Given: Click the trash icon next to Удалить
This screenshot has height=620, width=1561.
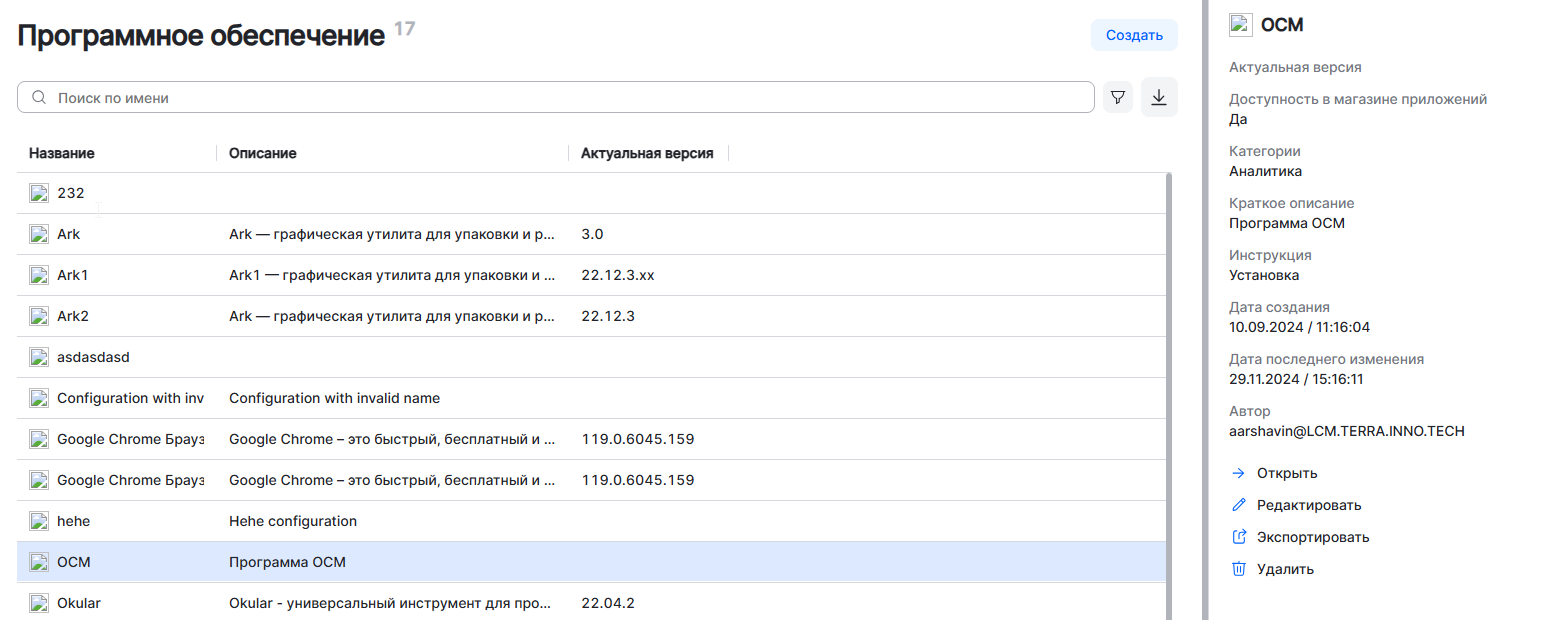Looking at the screenshot, I should 1239,569.
